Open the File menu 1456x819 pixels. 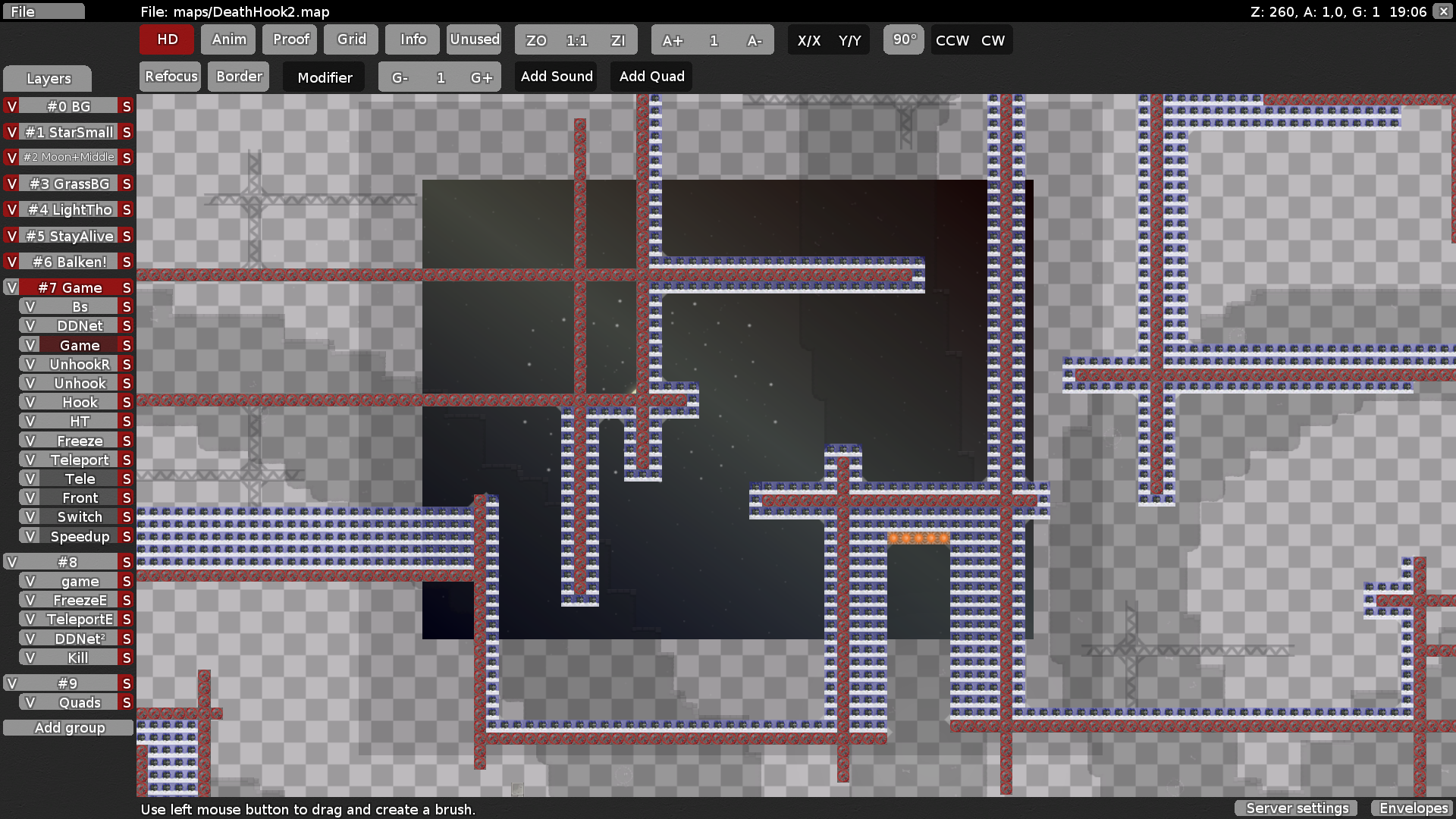pyautogui.click(x=43, y=11)
